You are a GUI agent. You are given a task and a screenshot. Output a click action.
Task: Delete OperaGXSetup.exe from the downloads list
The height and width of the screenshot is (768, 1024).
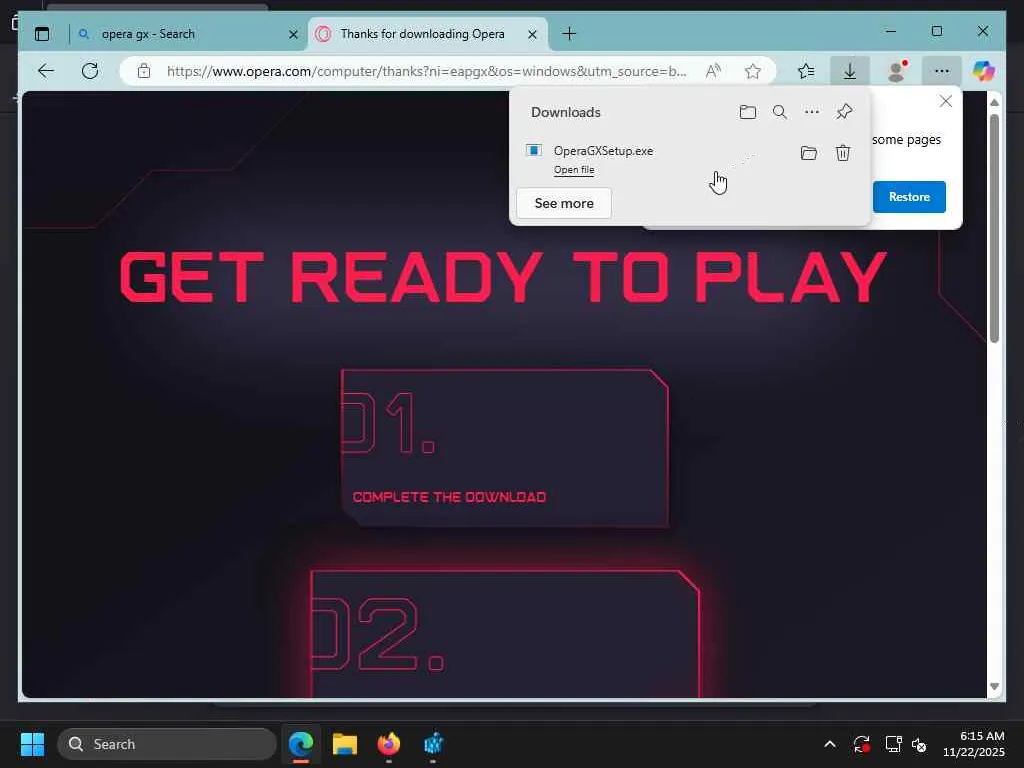click(x=842, y=153)
